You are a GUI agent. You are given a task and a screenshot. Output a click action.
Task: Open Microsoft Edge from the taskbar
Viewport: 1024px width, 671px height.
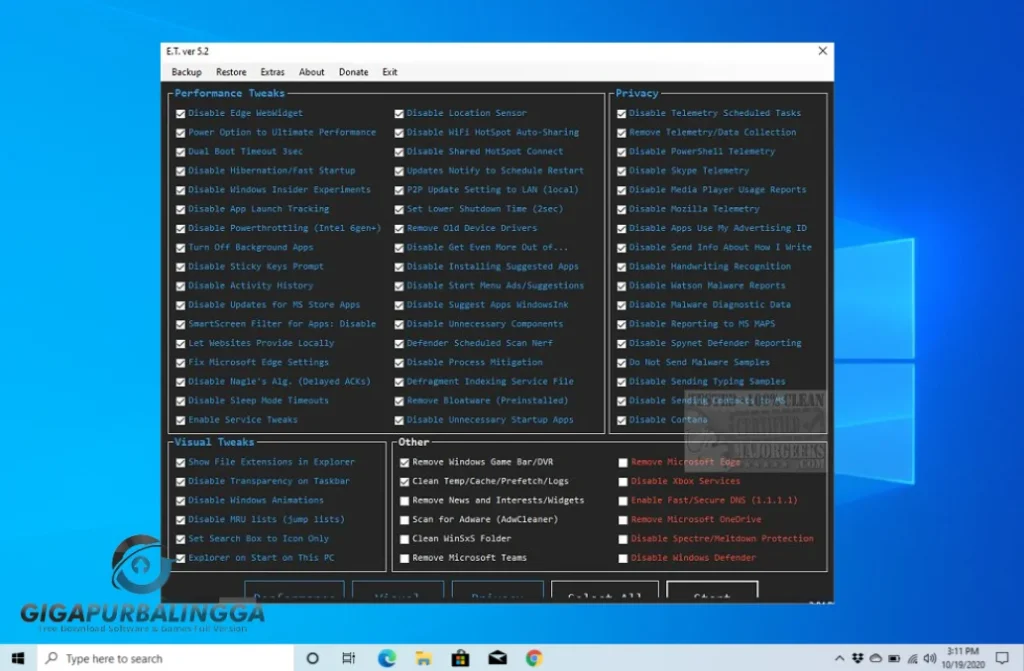pos(388,658)
